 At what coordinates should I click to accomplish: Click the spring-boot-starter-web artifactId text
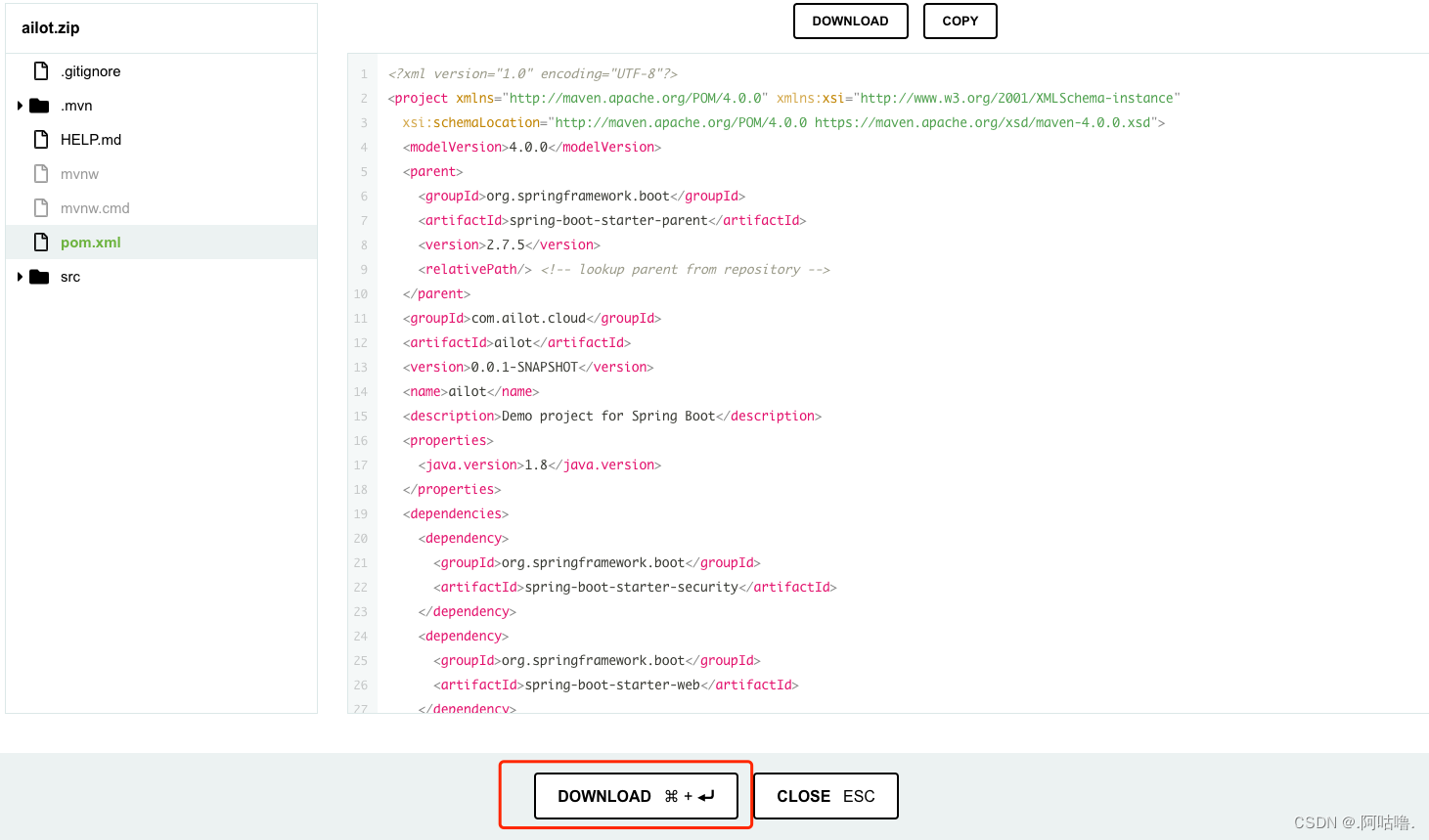(x=612, y=685)
